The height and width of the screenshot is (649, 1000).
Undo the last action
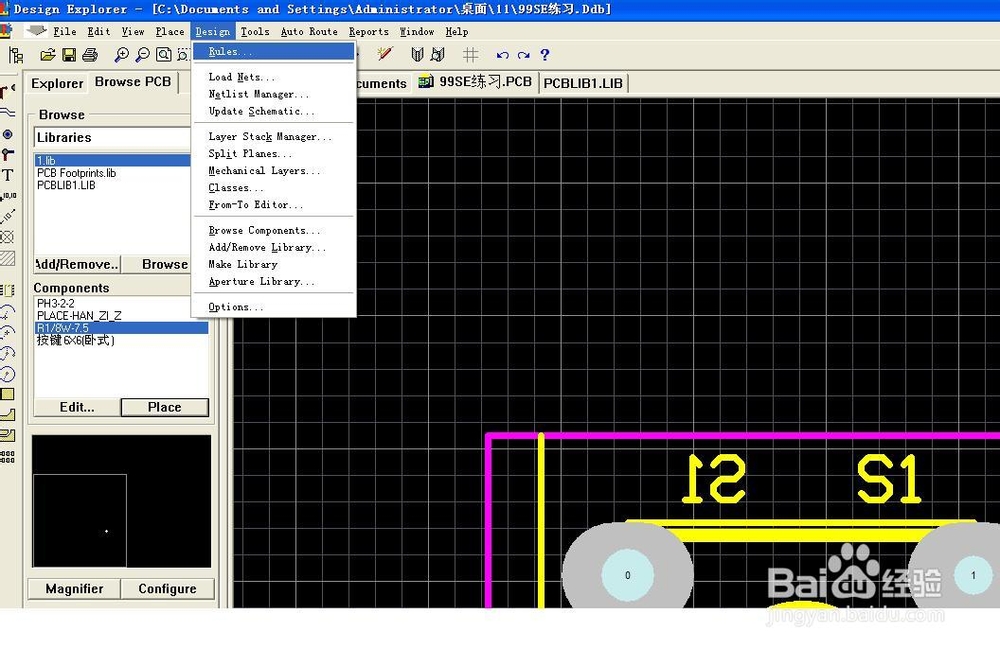pos(503,55)
